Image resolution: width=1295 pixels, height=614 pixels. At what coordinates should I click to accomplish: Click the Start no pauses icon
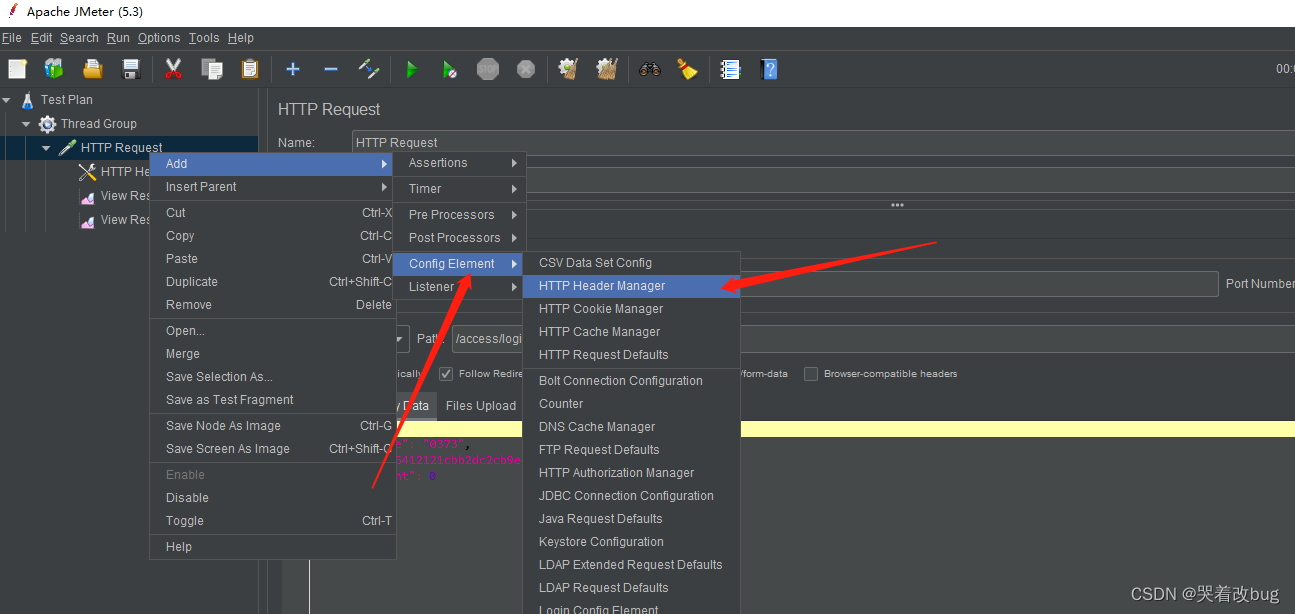449,69
